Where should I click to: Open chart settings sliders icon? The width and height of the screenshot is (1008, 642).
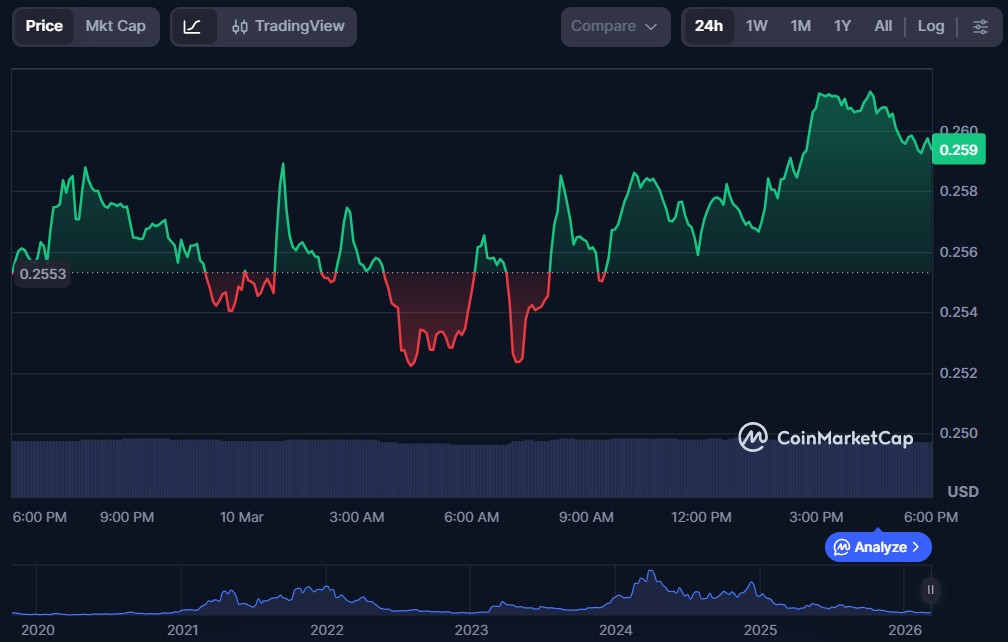[980, 27]
